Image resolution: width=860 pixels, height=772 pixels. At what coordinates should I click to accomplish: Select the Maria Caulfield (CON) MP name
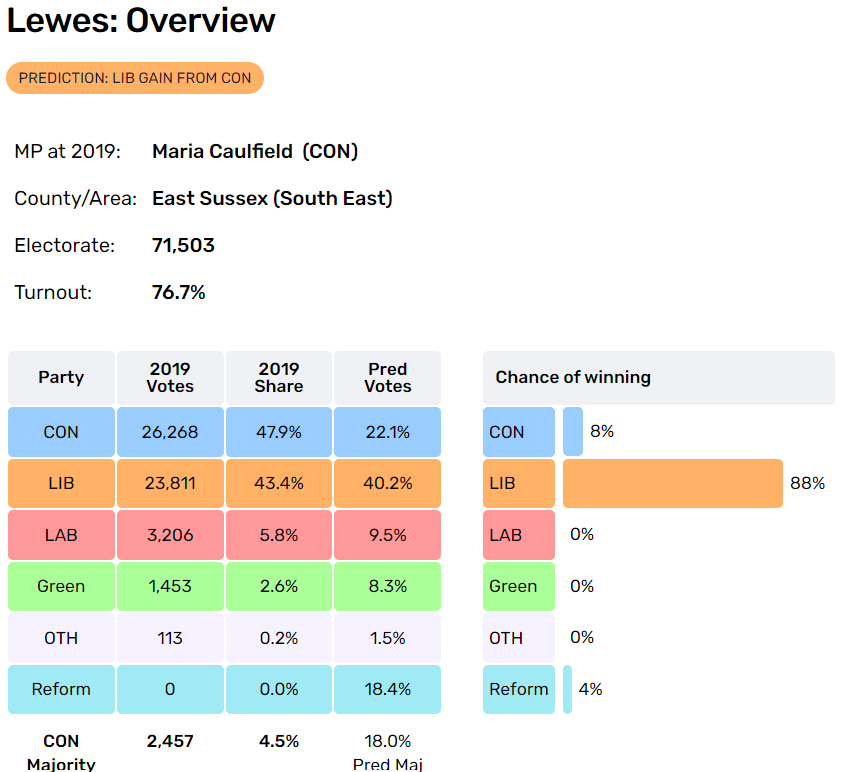pos(255,151)
